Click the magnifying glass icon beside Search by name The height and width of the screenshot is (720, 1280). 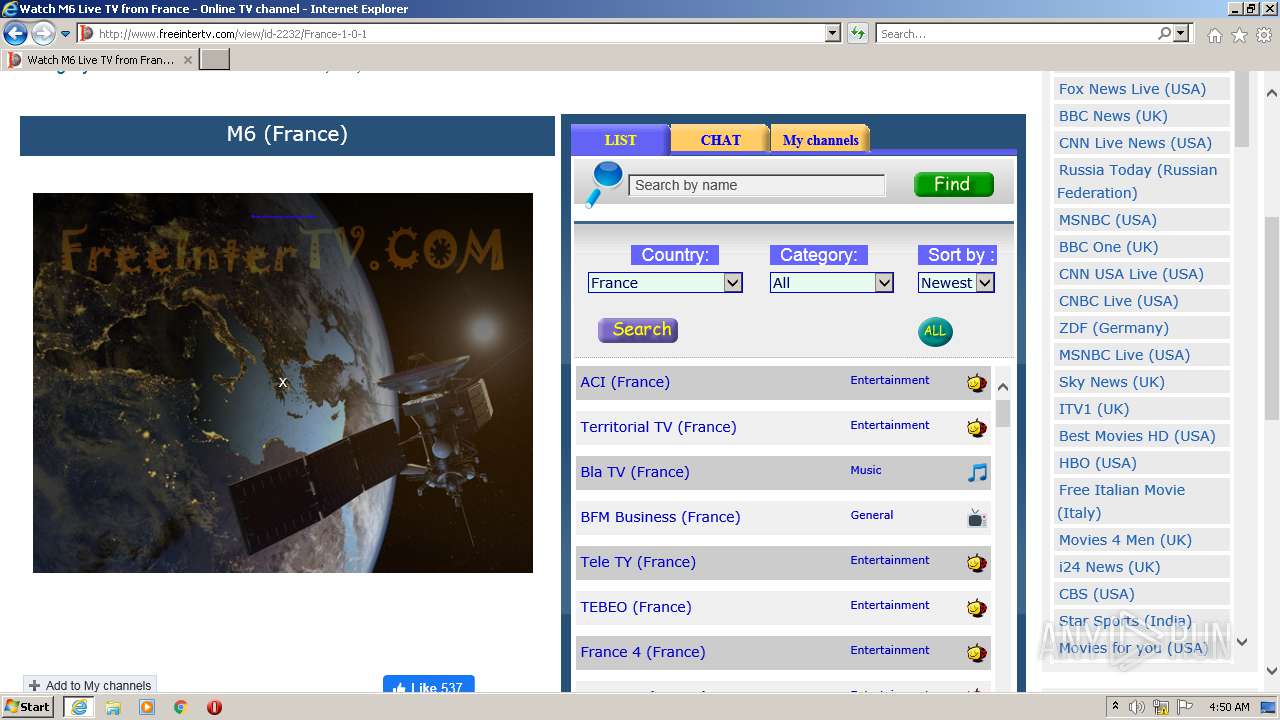click(x=603, y=185)
